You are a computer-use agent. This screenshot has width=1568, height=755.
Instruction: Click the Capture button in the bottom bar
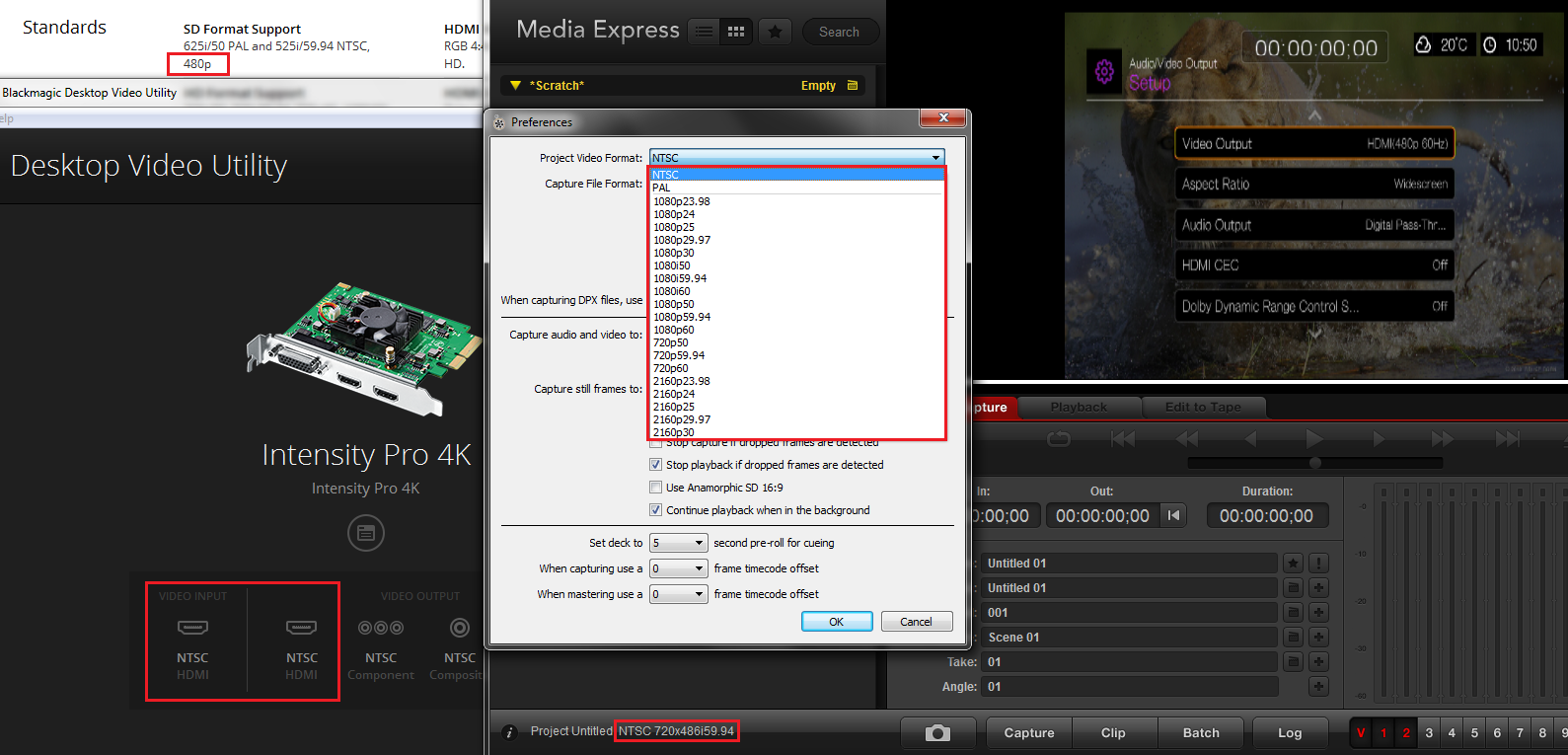point(1029,732)
